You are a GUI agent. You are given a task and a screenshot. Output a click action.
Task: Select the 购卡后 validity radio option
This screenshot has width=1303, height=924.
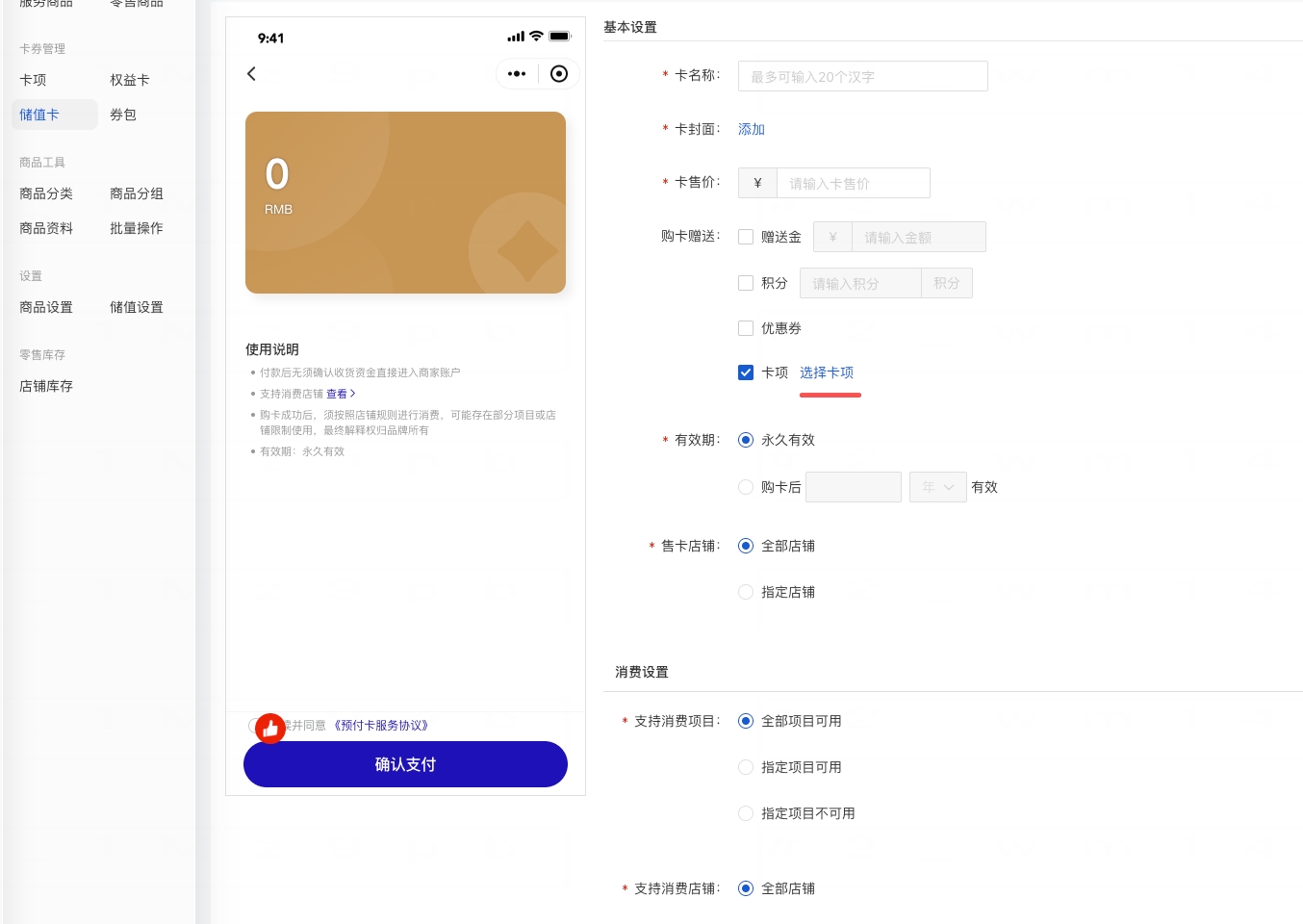click(746, 487)
